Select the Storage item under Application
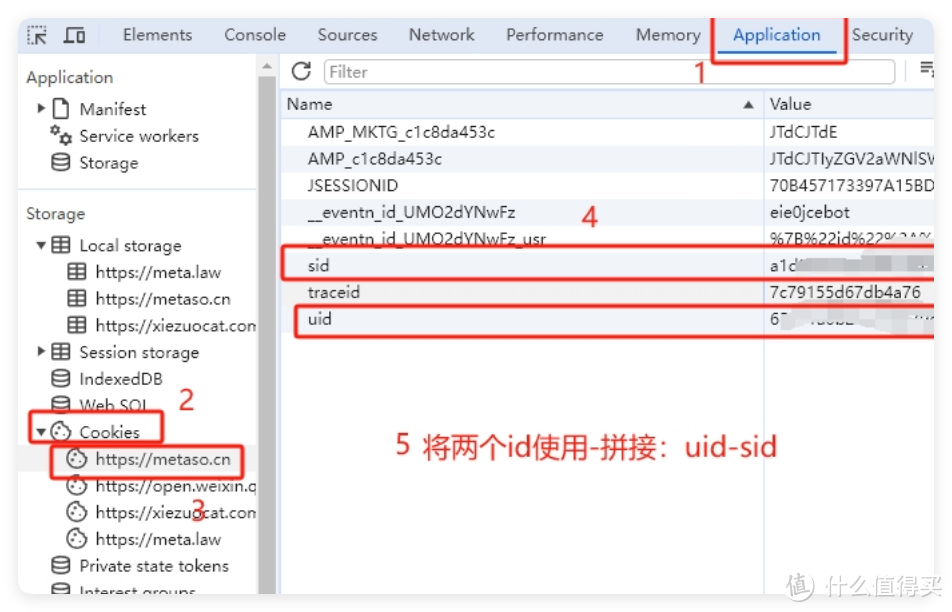The height and width of the screenshot is (612, 952). click(x=109, y=163)
